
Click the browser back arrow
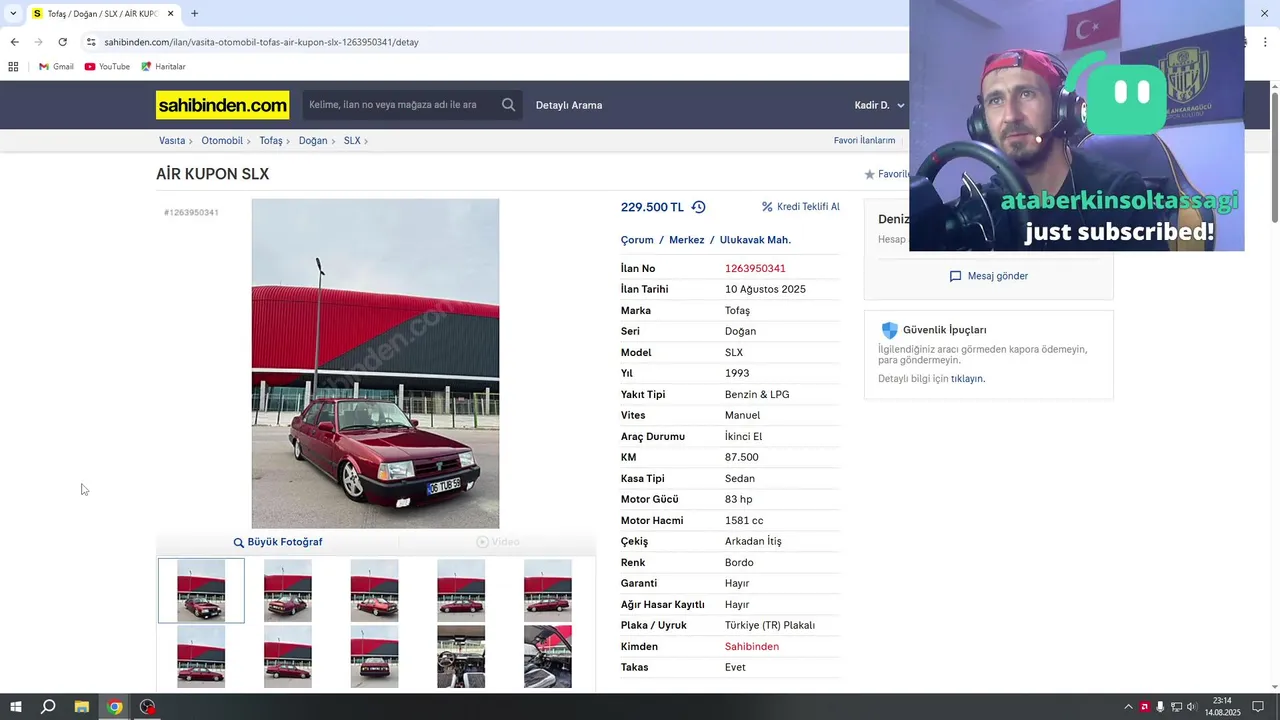[x=14, y=42]
